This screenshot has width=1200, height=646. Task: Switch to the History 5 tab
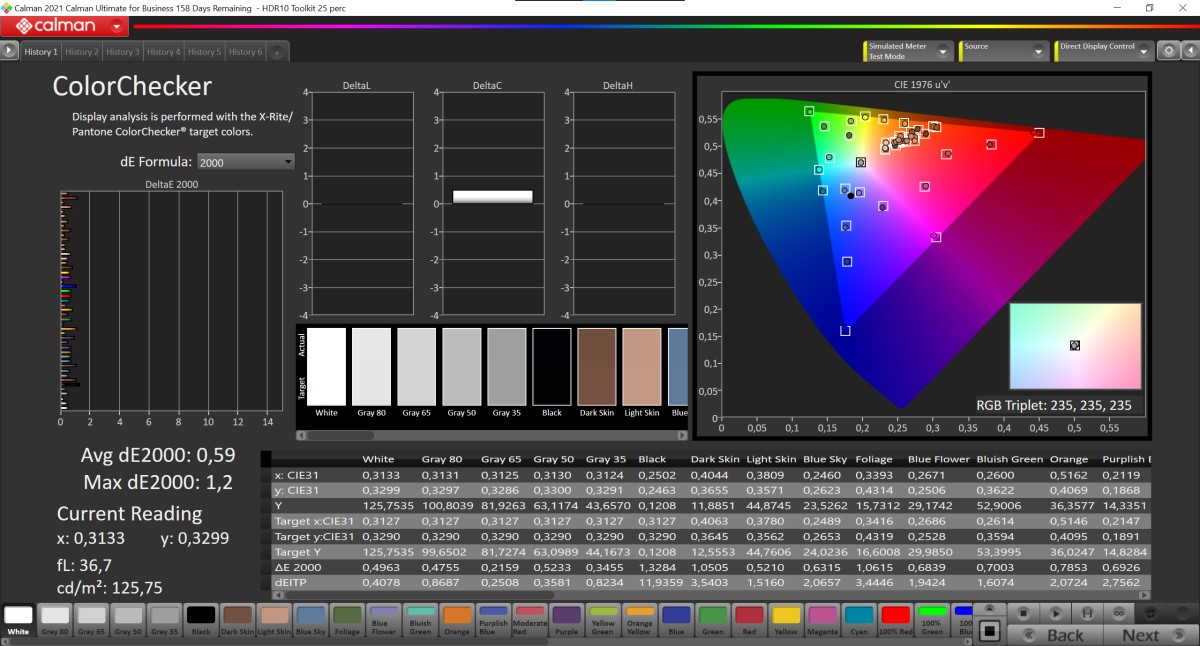203,52
